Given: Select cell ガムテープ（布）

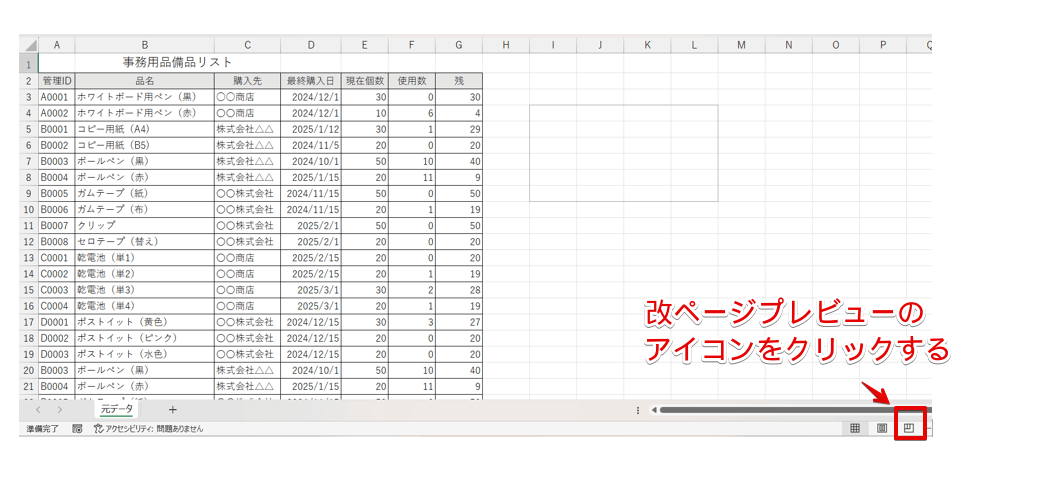Looking at the screenshot, I should click(x=145, y=210).
